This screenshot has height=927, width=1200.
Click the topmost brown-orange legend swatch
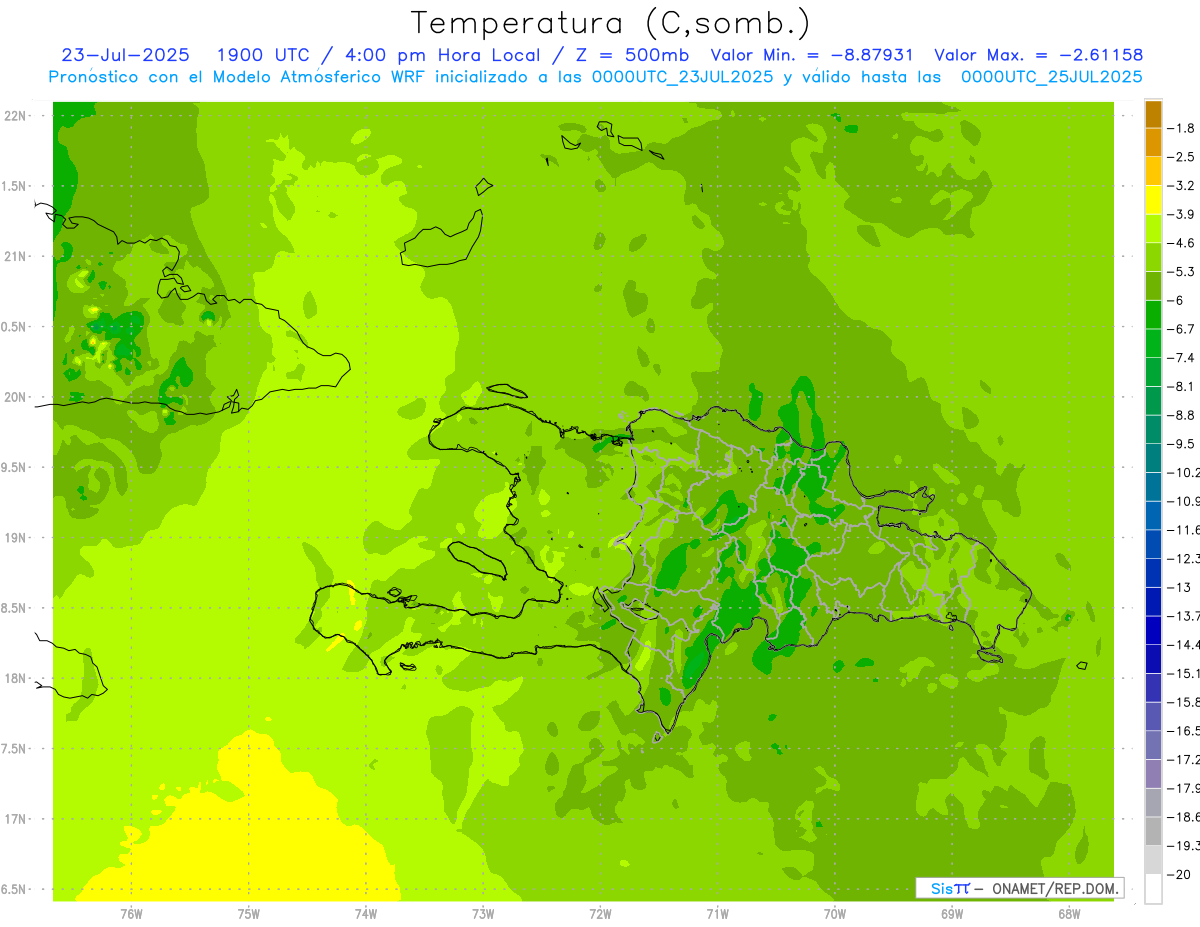(1153, 114)
